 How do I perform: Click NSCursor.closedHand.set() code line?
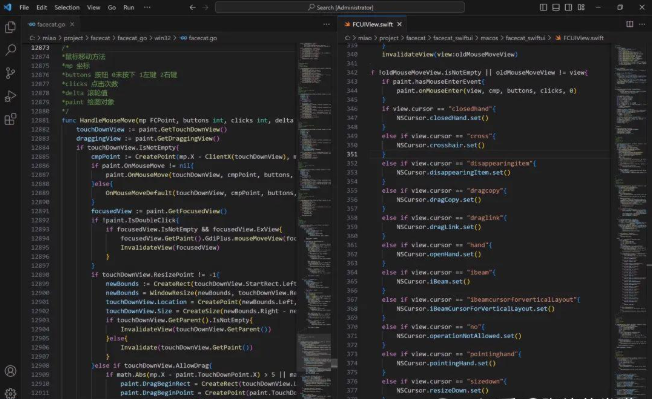[442, 118]
